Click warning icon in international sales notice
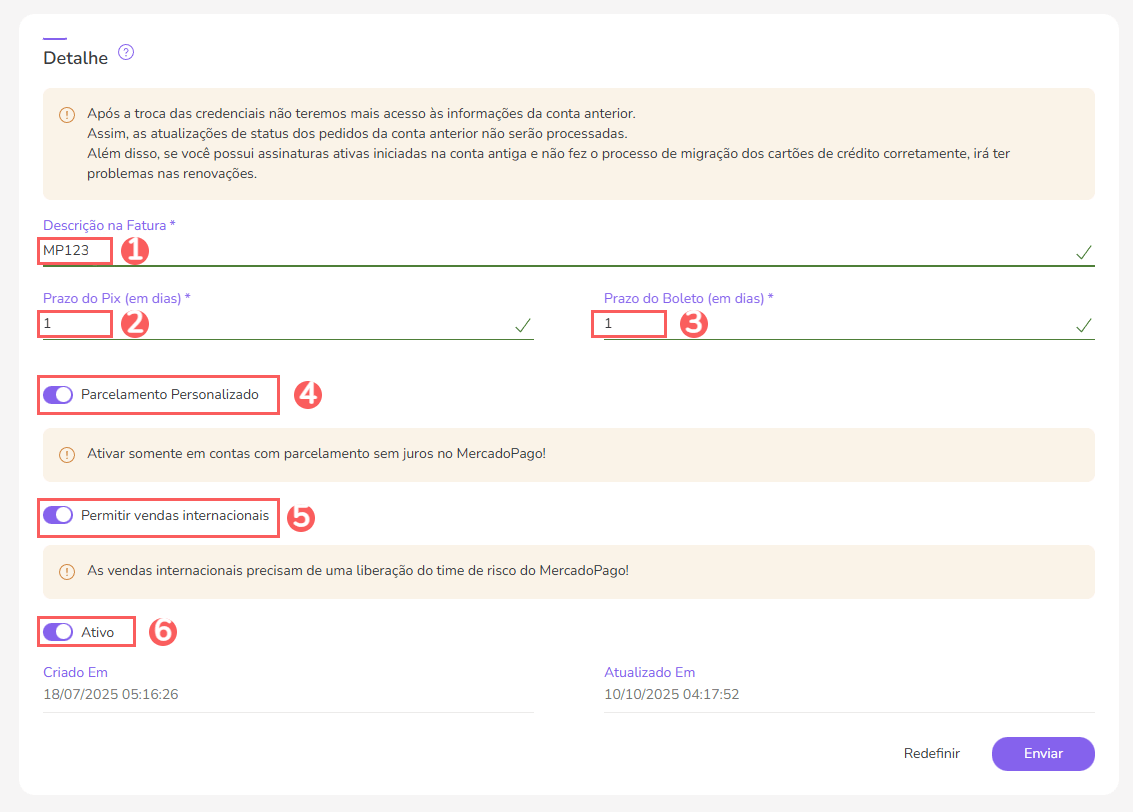Viewport: 1133px width, 812px height. click(x=67, y=572)
